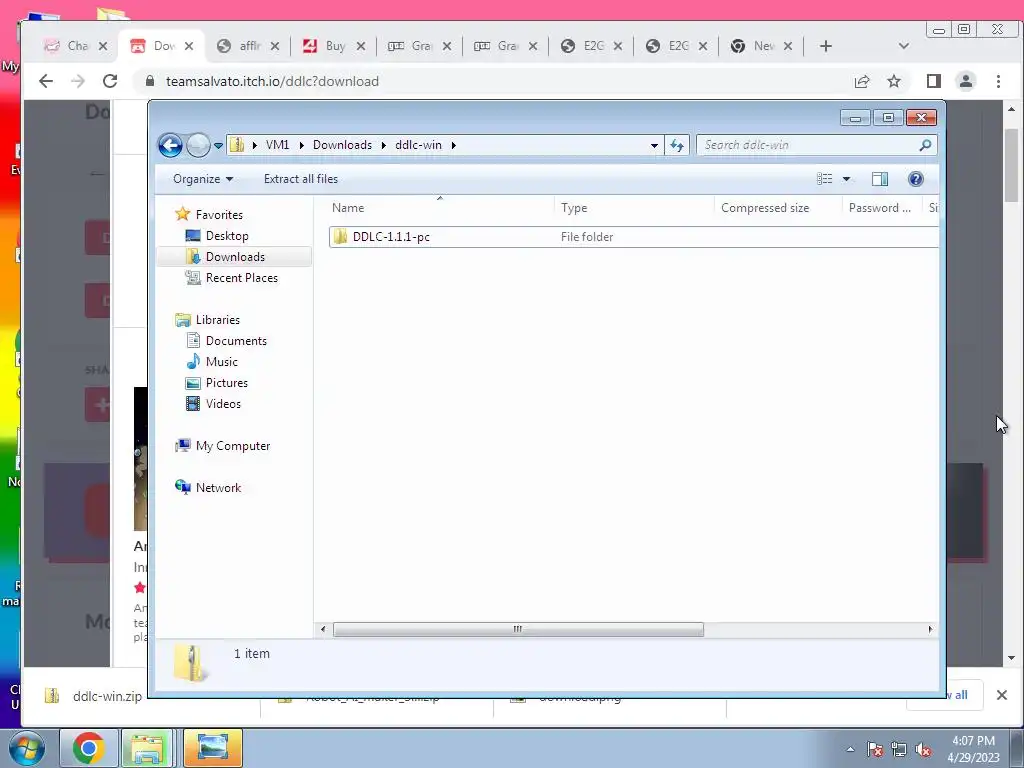Select ddlc-win in the address breadcrumb
The height and width of the screenshot is (768, 1024).
click(x=419, y=145)
